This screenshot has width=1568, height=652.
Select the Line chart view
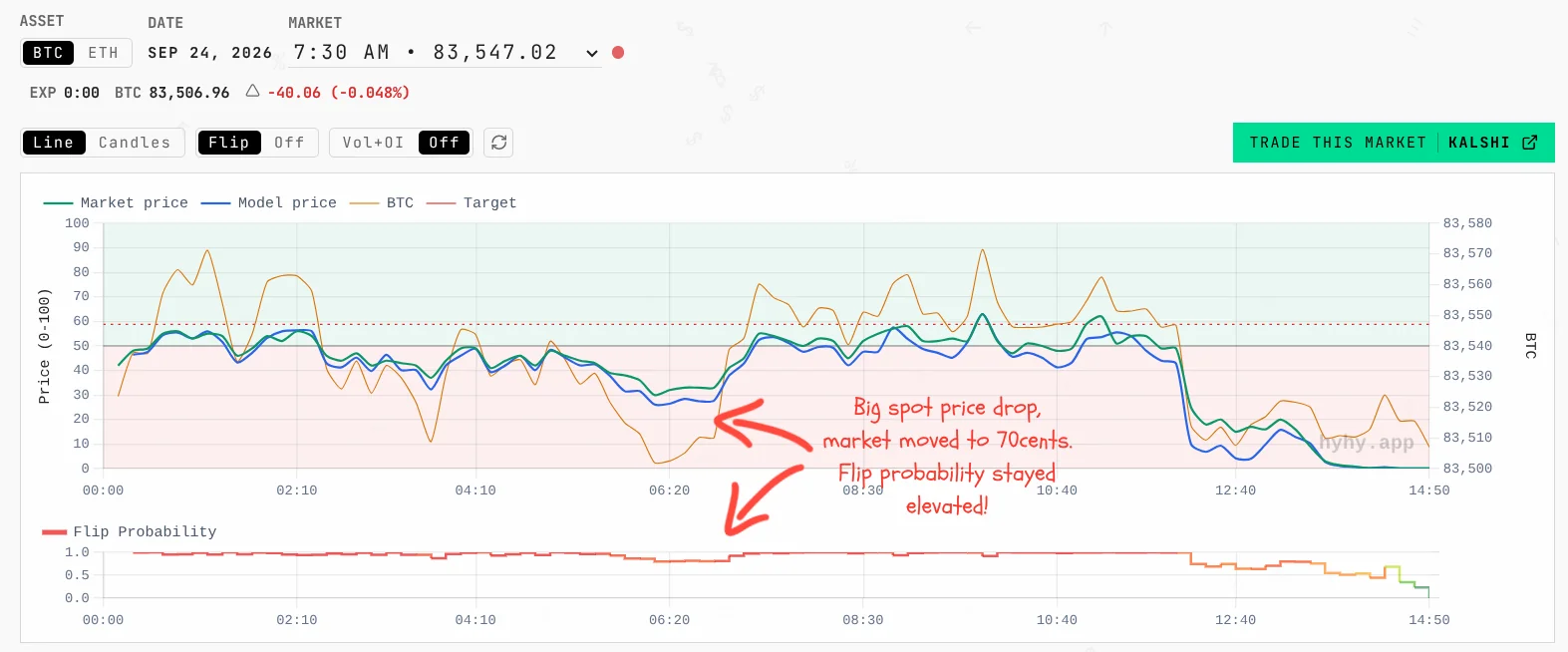coord(54,143)
